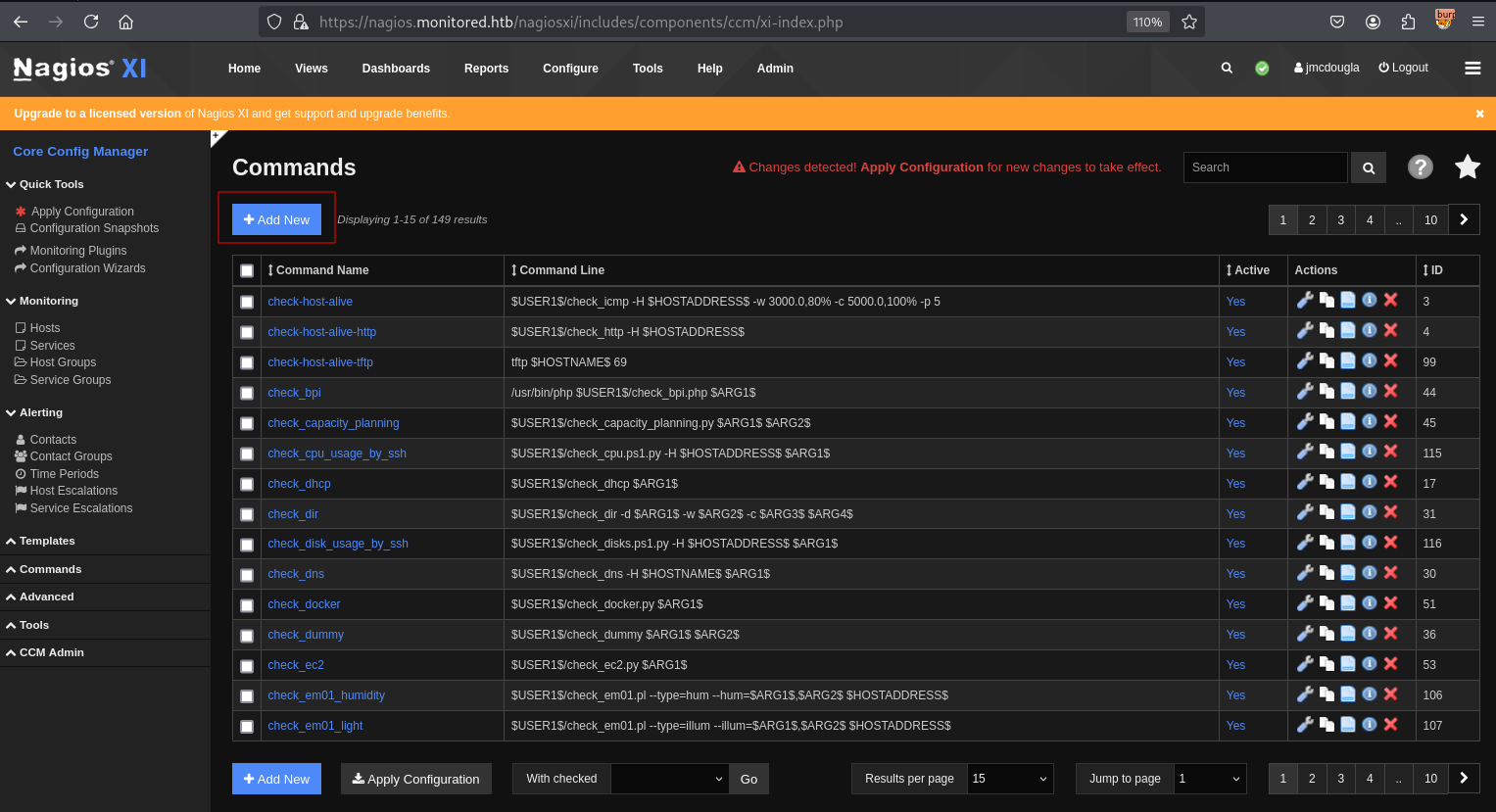The image size is (1496, 812).
Task: Copy the check_dummy command
Action: pyautogui.click(x=1327, y=633)
